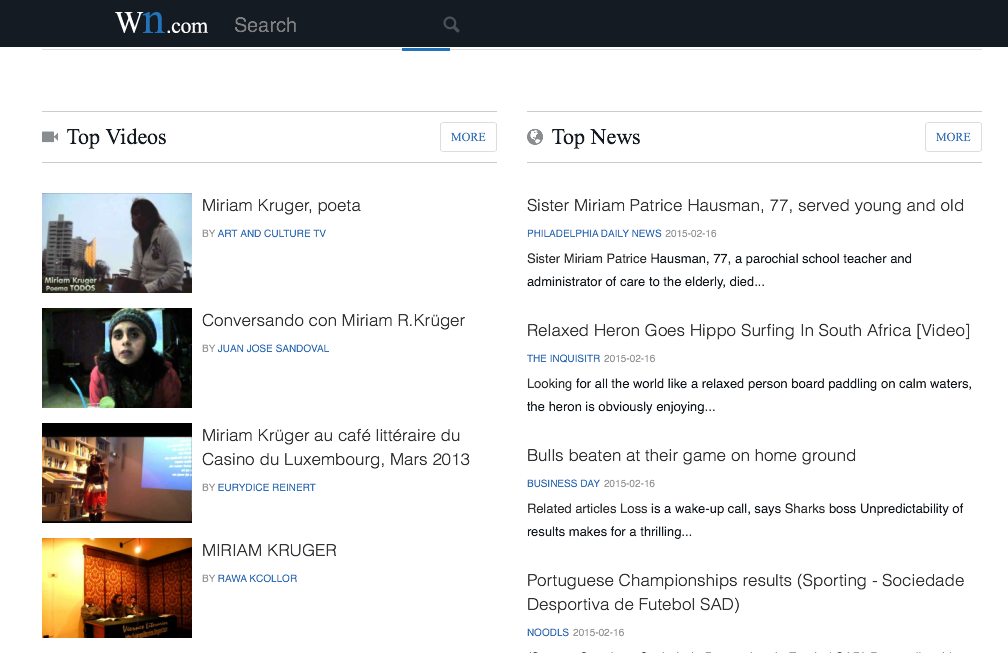1008x653 pixels.
Task: Open the Relaxed Heron Hippo Surfing headline
Action: (x=748, y=331)
